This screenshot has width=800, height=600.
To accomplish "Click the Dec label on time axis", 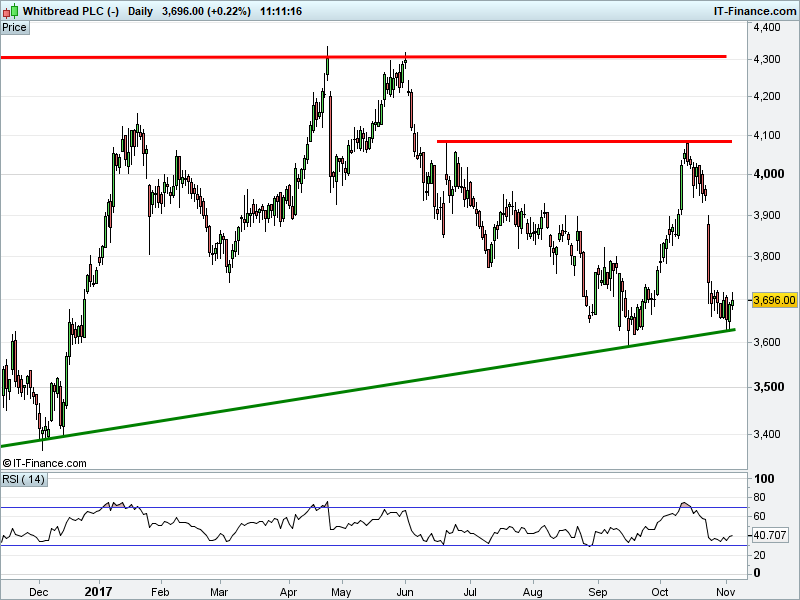I will 39,592.
